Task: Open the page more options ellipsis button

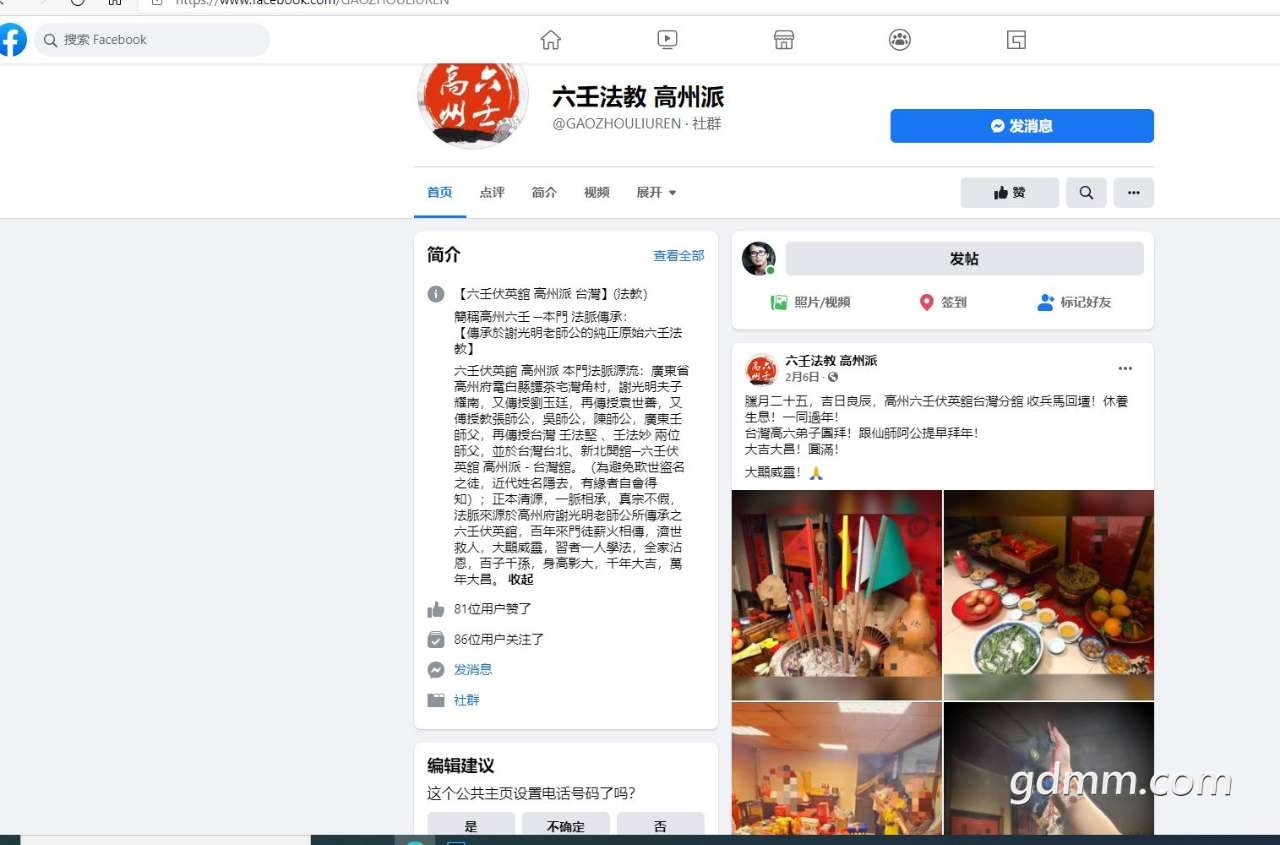Action: (1134, 193)
